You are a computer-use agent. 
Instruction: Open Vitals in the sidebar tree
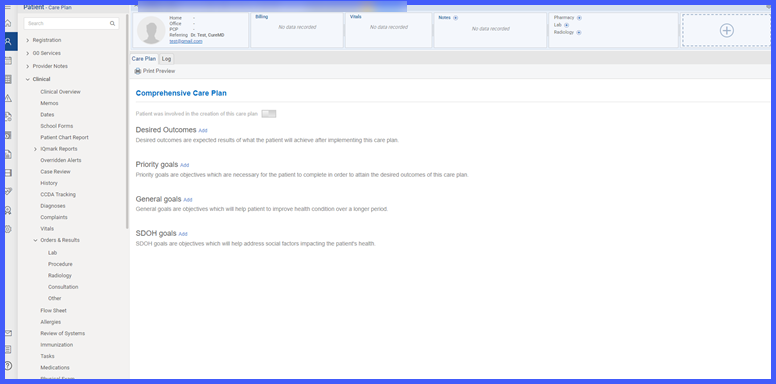[47, 229]
